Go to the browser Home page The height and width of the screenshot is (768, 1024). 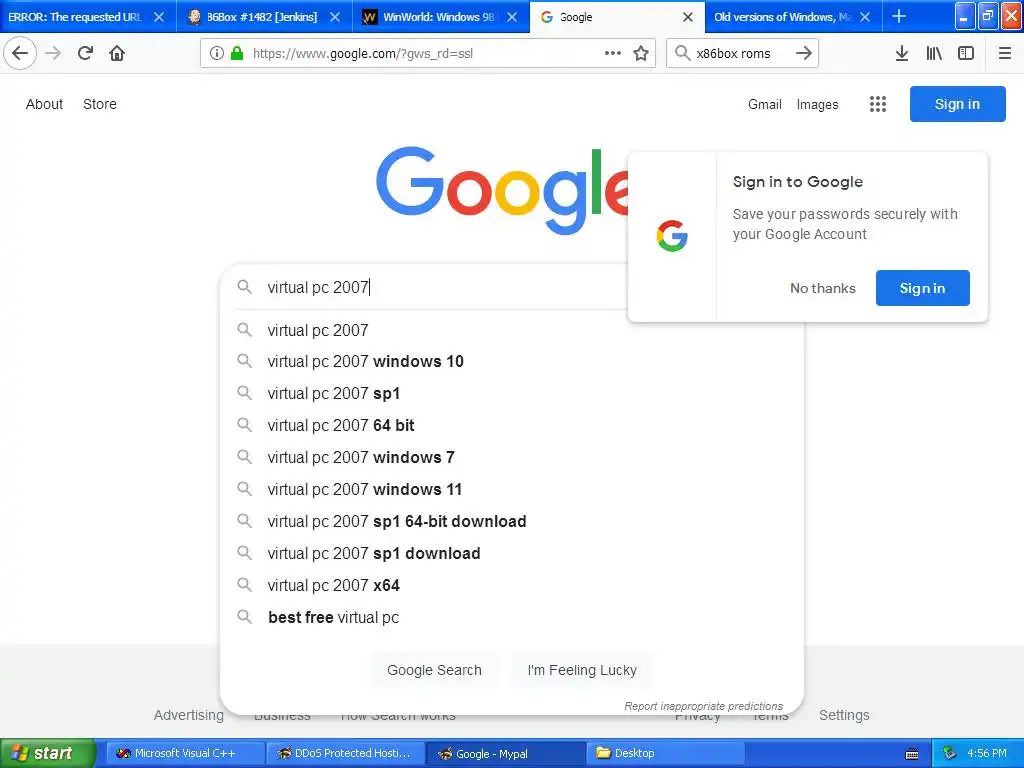click(117, 54)
